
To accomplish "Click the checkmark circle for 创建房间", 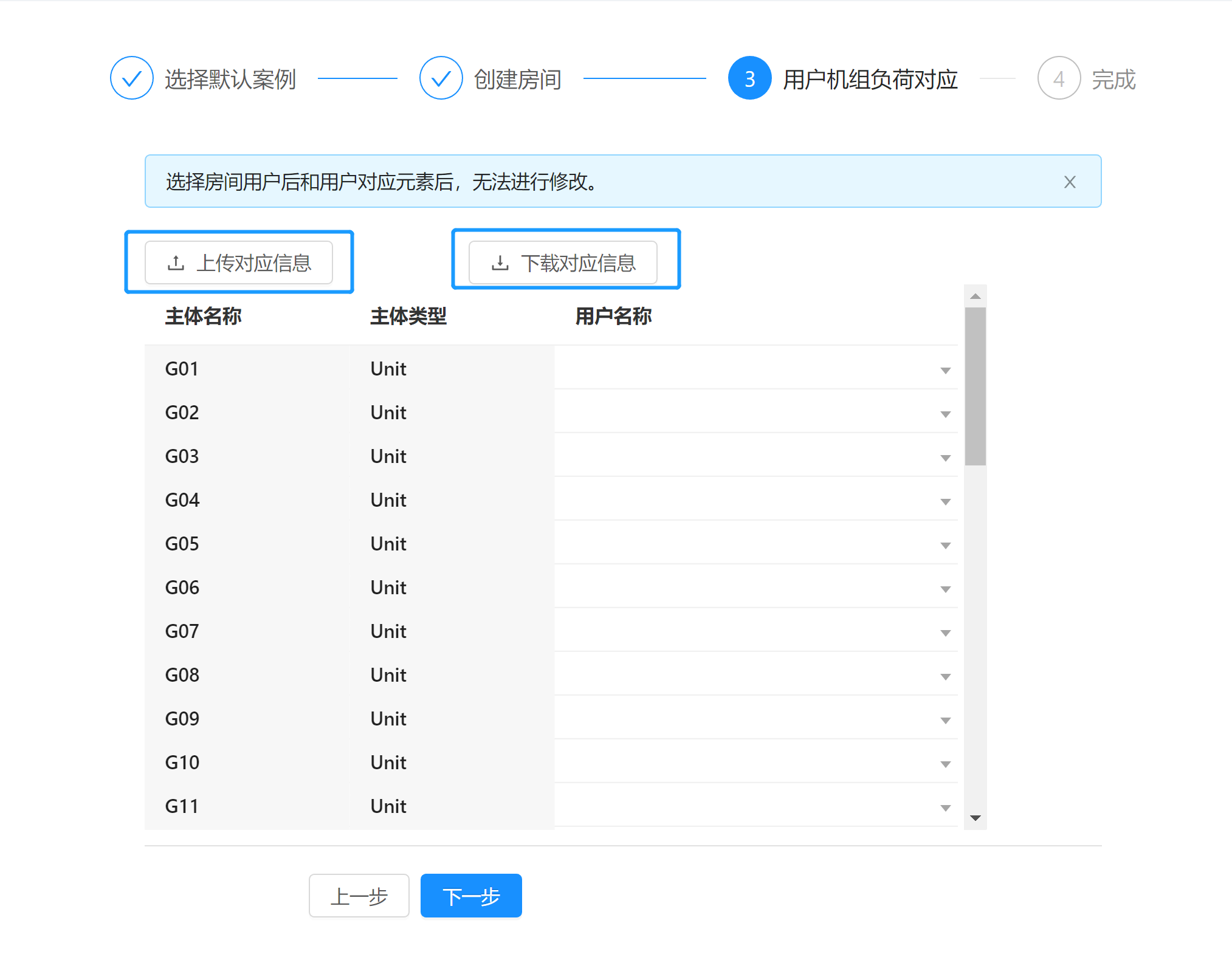I will point(441,78).
